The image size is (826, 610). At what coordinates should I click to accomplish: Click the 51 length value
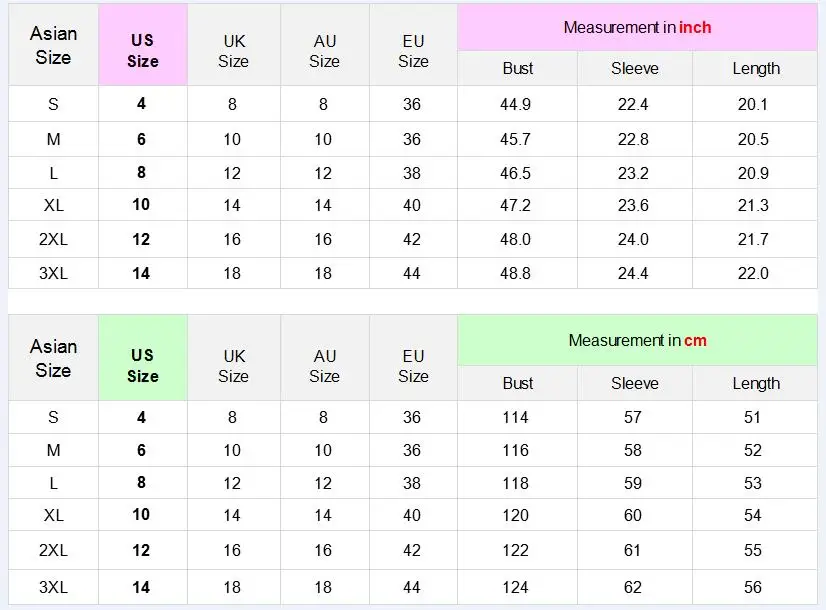[x=753, y=417]
